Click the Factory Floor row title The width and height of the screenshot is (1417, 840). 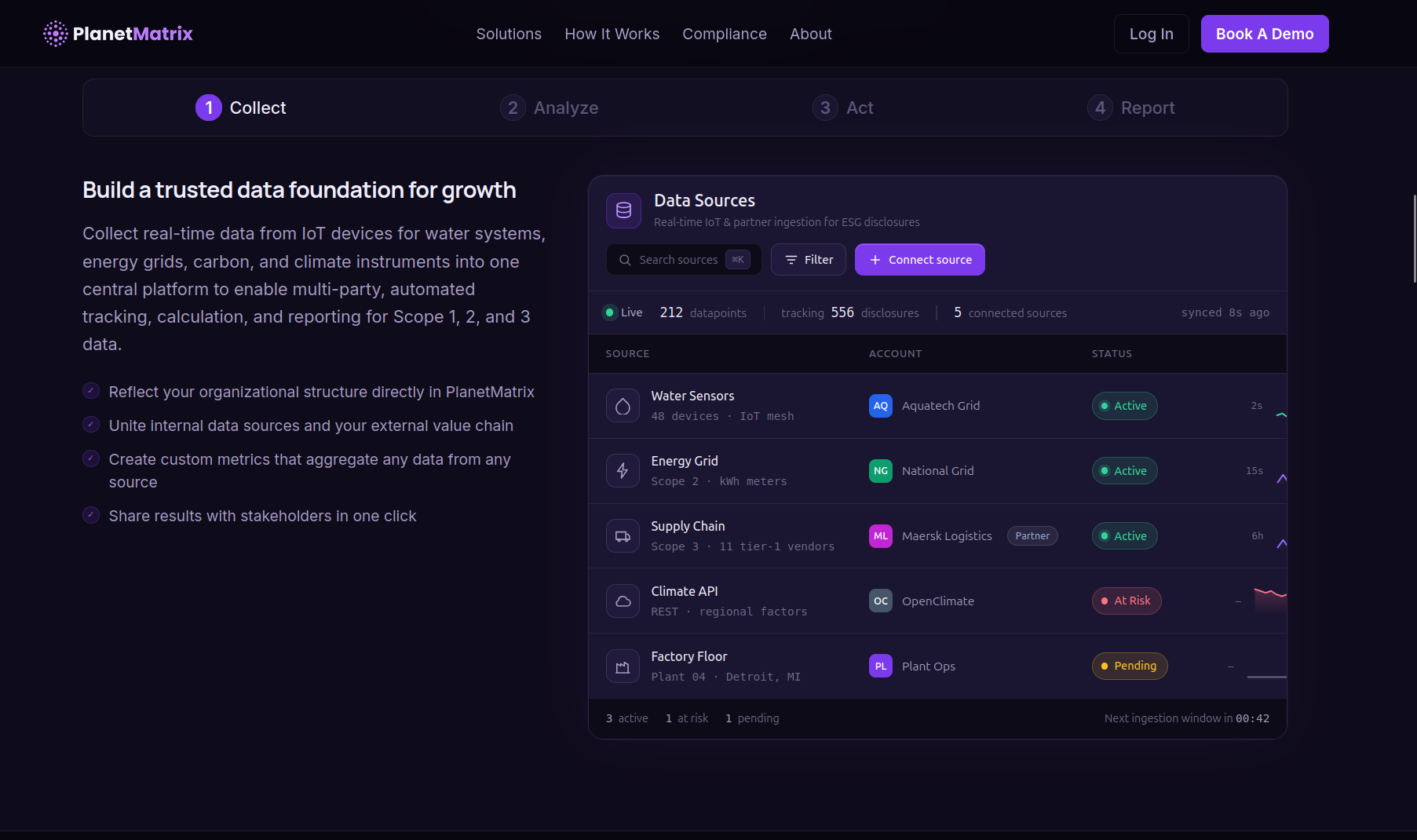pos(689,656)
